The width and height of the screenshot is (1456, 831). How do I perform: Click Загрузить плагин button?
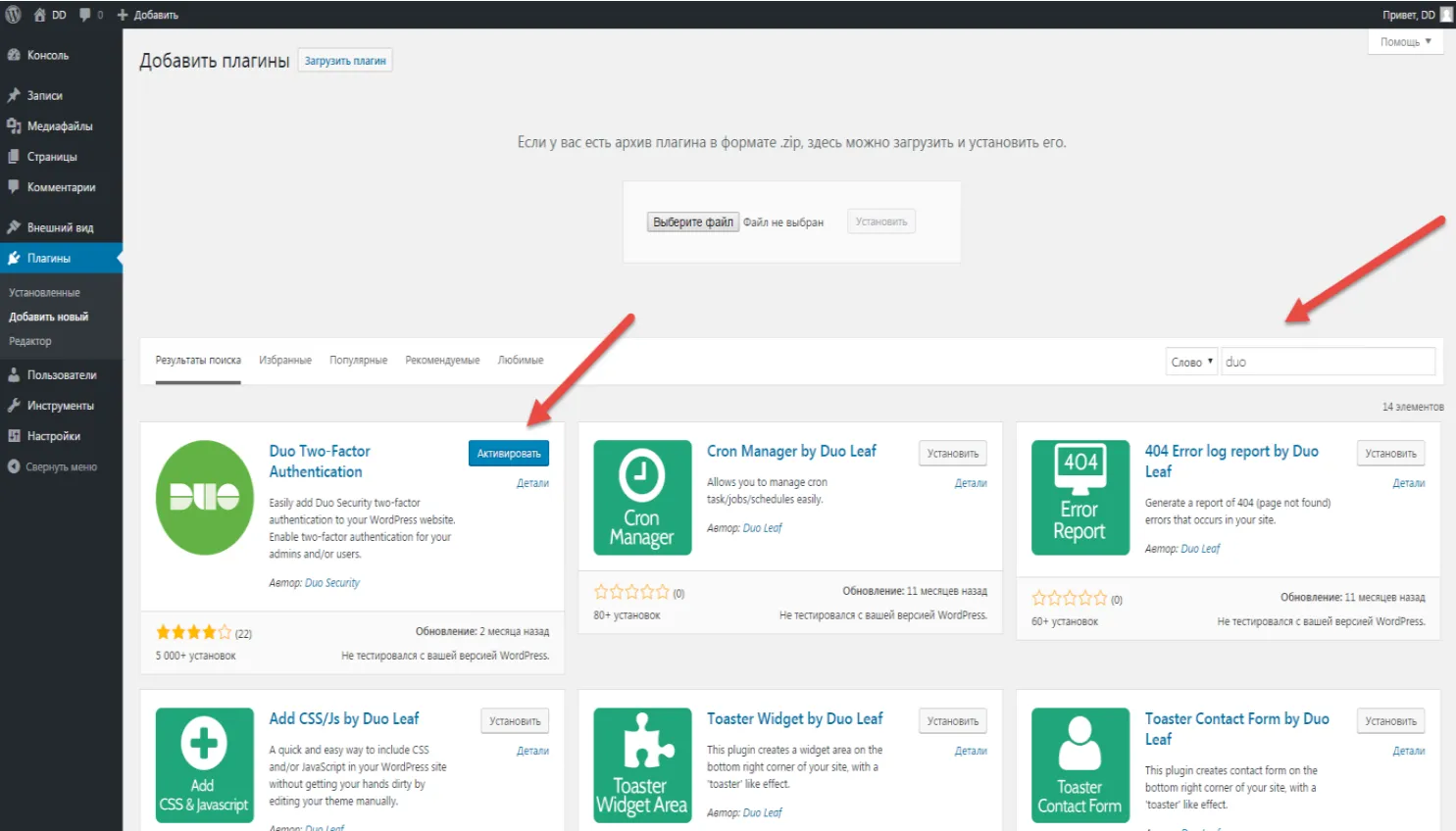pyautogui.click(x=345, y=61)
